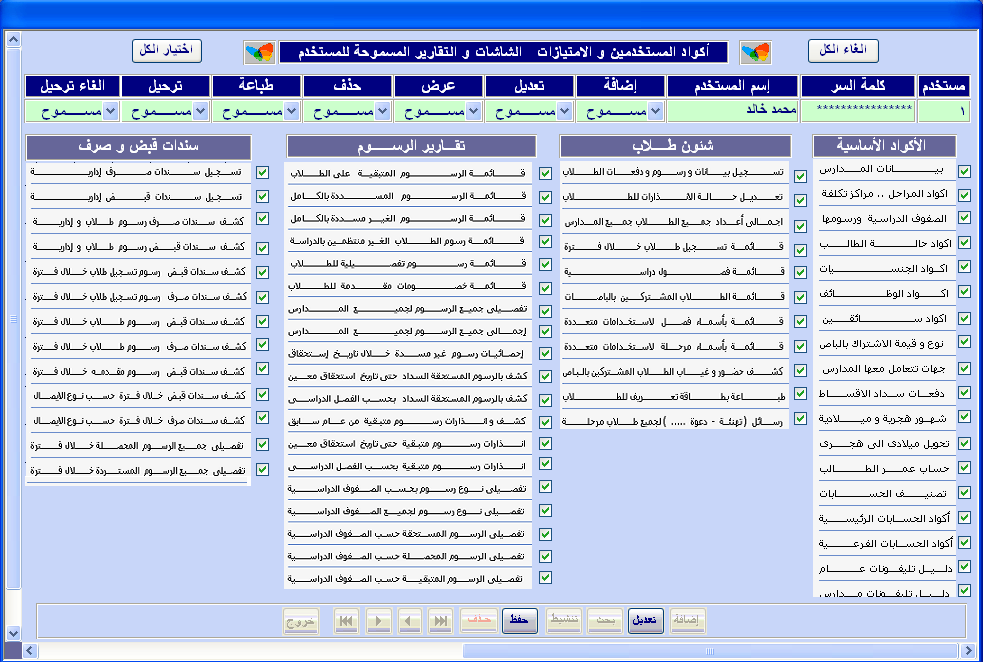Click the butterfly logo left of the title
Image resolution: width=983 pixels, height=662 pixels.
[x=259, y=52]
